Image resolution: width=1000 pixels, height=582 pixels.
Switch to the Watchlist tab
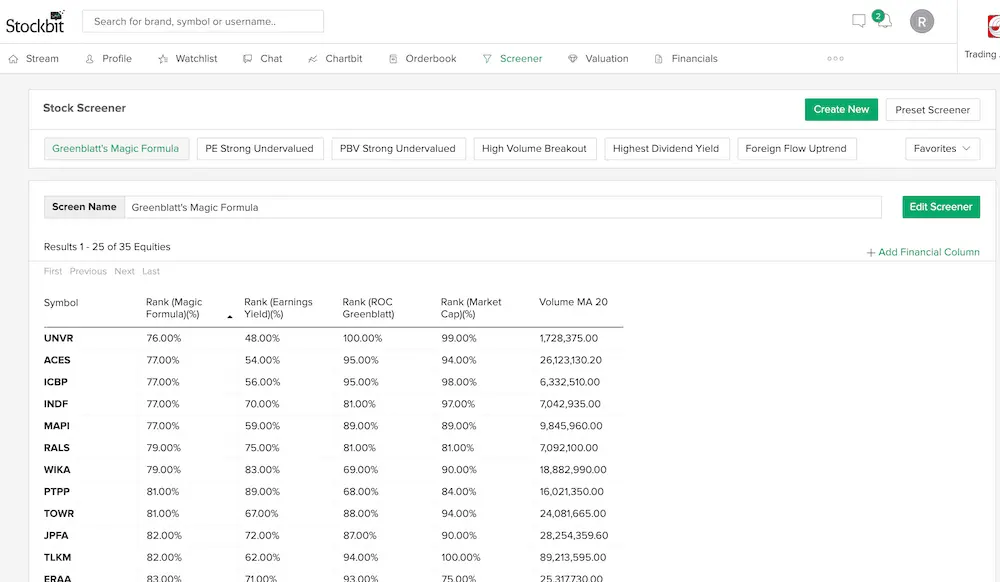tap(188, 59)
